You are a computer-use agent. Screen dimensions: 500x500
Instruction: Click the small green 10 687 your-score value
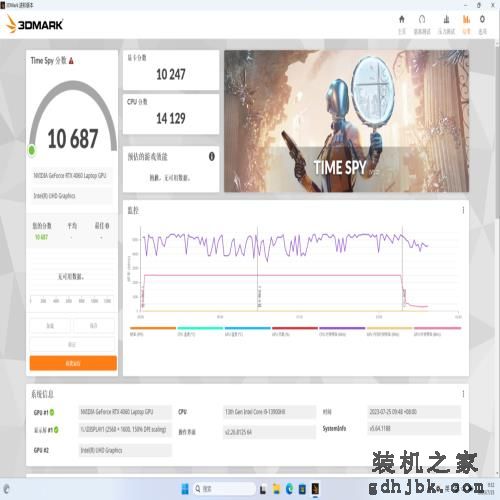41,237
